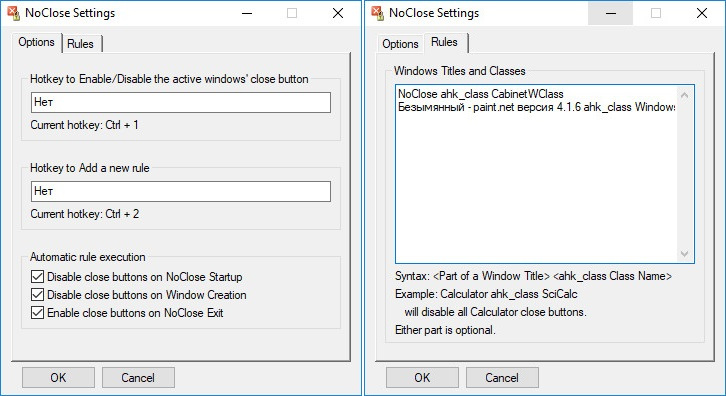Switch to Rules tab in left window

coord(81,44)
